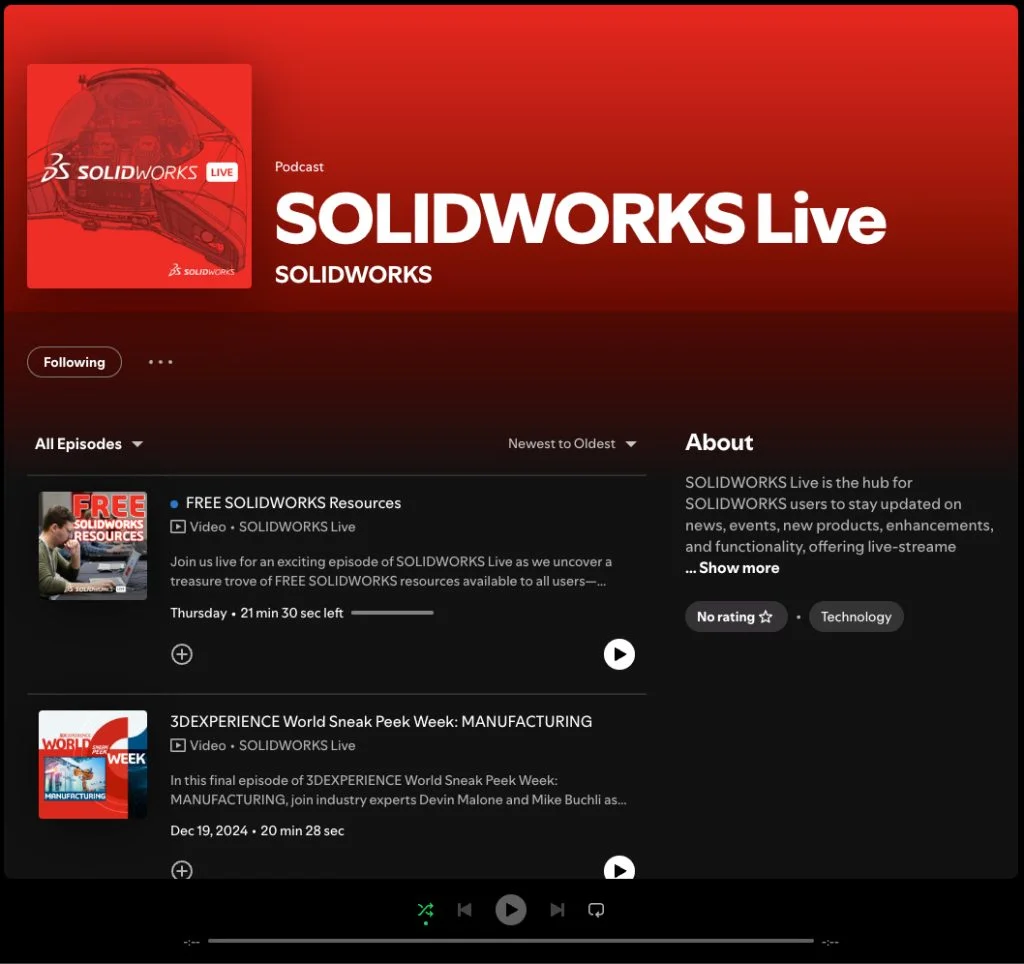Open the Newest to Oldest sort dropdown
This screenshot has width=1024, height=964.
click(x=572, y=443)
